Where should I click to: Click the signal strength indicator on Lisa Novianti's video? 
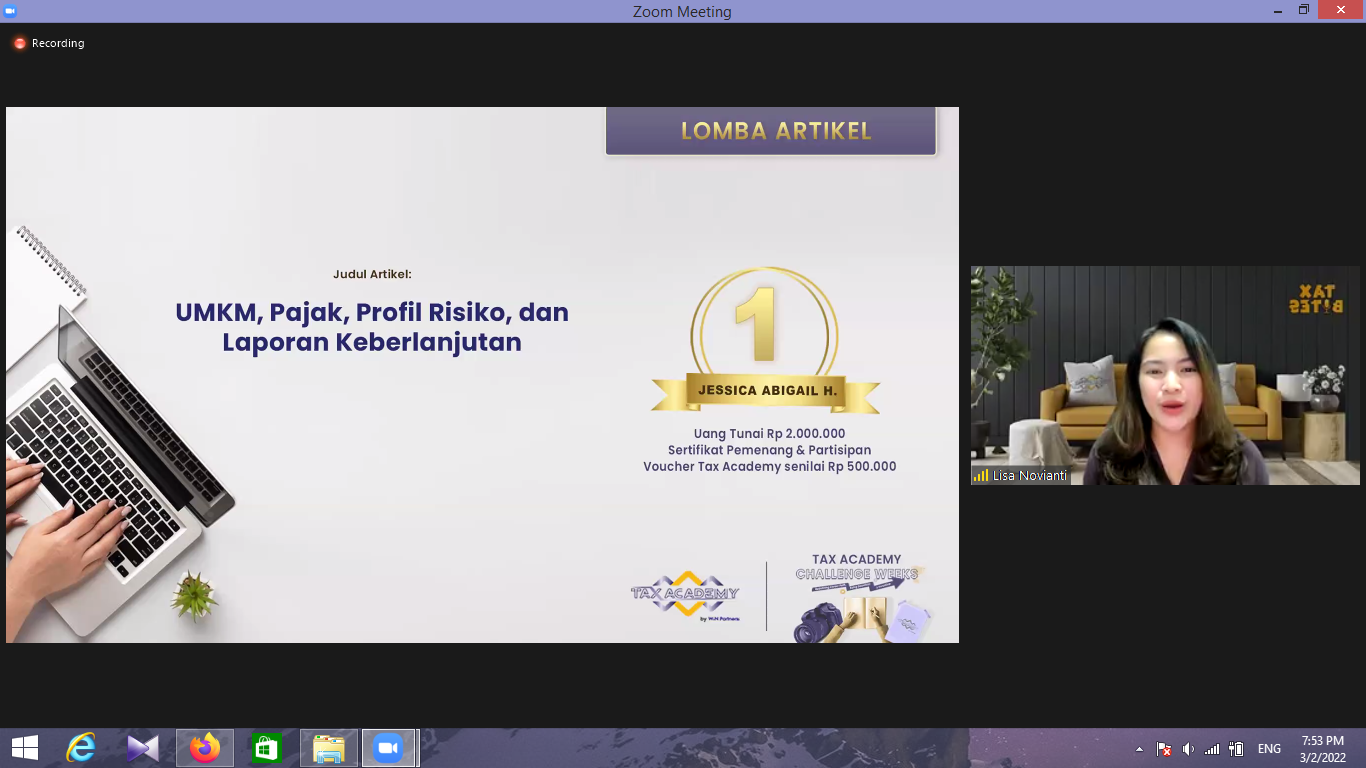pyautogui.click(x=979, y=476)
